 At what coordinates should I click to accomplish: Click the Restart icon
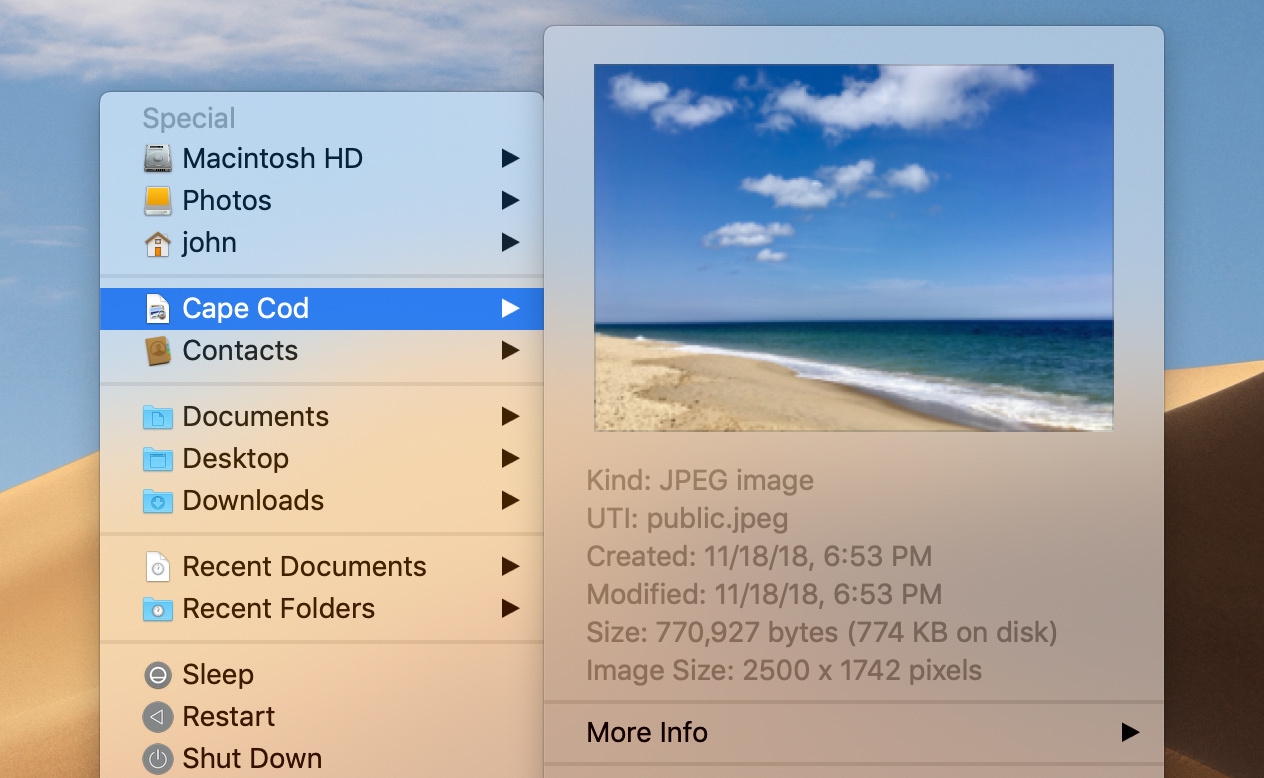point(158,716)
